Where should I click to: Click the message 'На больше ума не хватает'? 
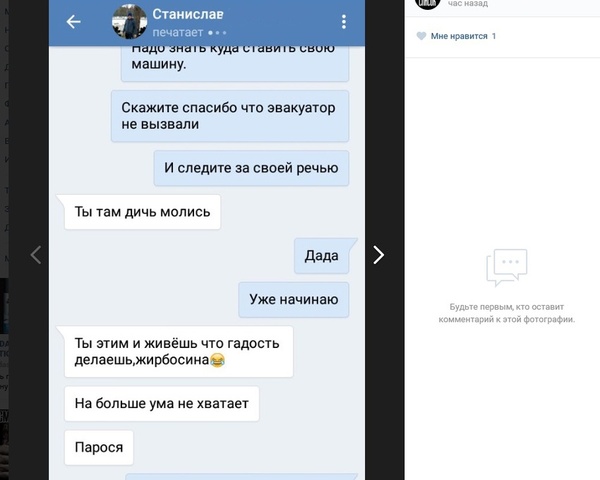[161, 404]
